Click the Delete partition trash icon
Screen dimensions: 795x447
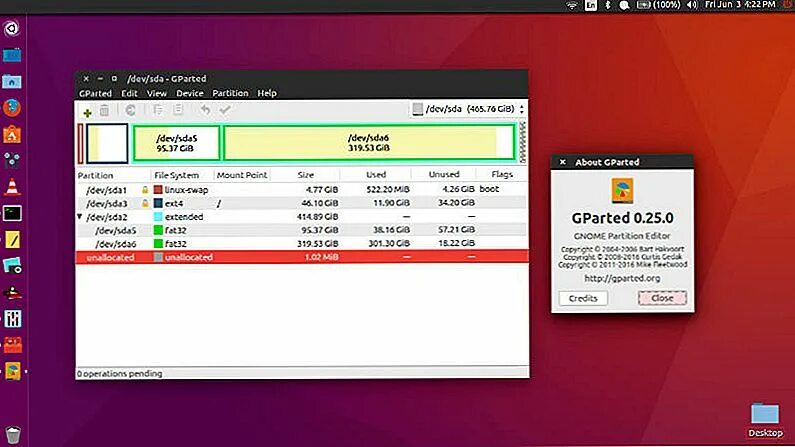click(104, 110)
